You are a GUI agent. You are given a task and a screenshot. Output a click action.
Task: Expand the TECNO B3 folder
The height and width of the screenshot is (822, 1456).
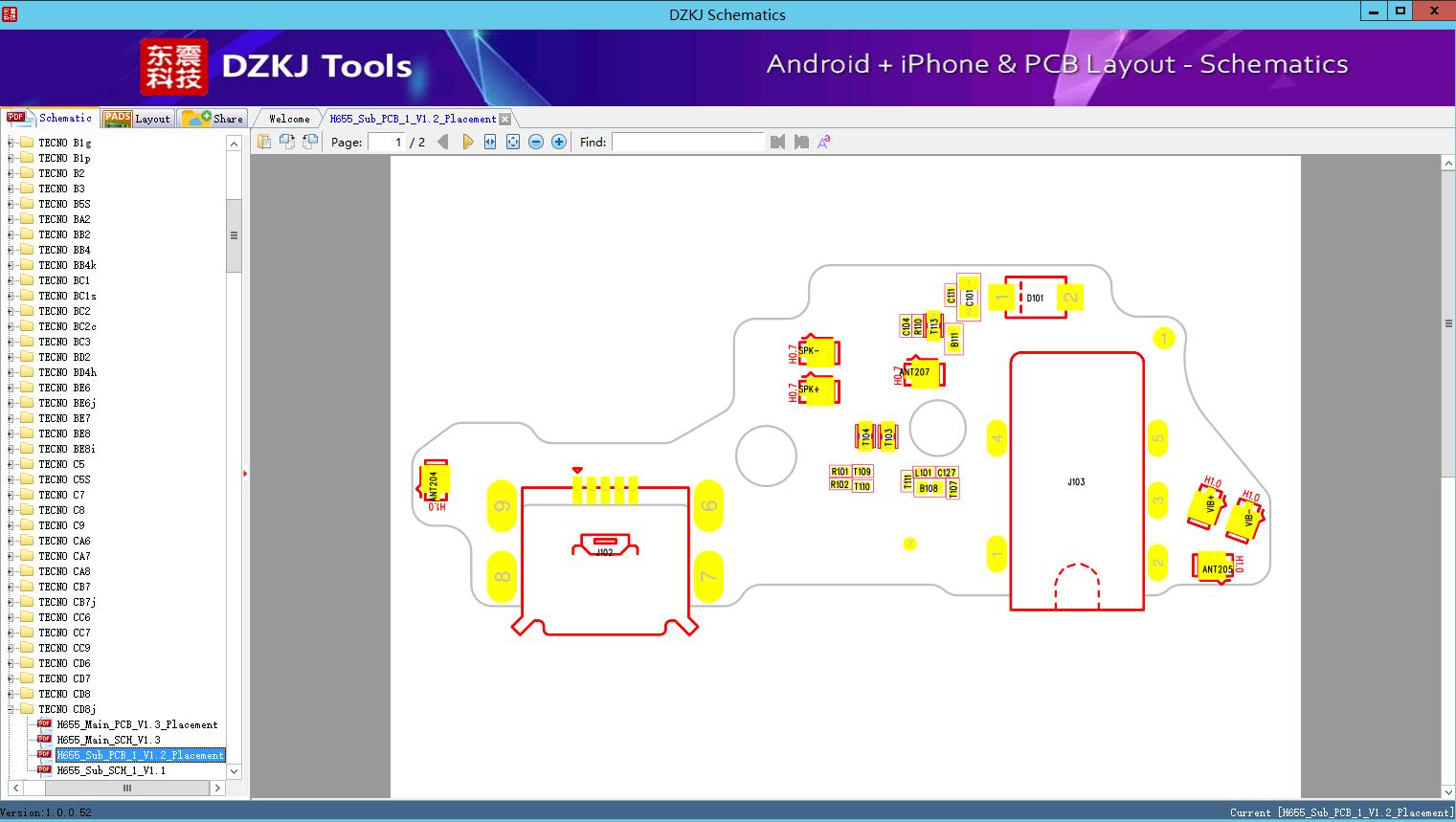click(11, 189)
